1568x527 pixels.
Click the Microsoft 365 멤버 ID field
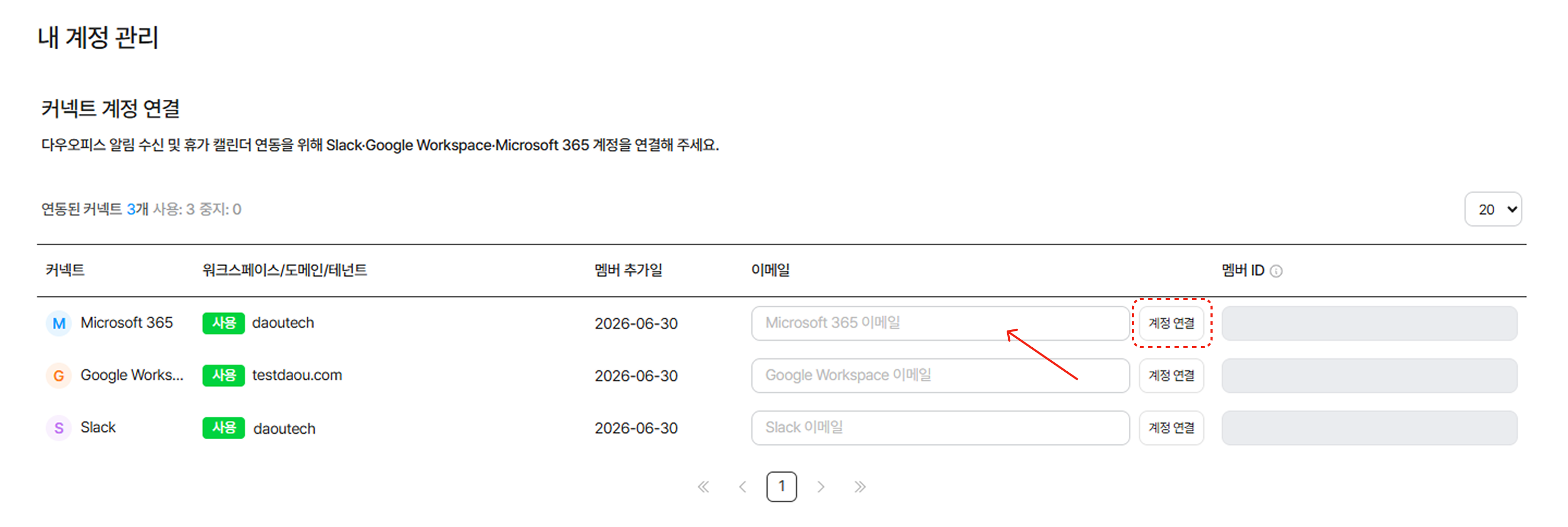(1369, 323)
